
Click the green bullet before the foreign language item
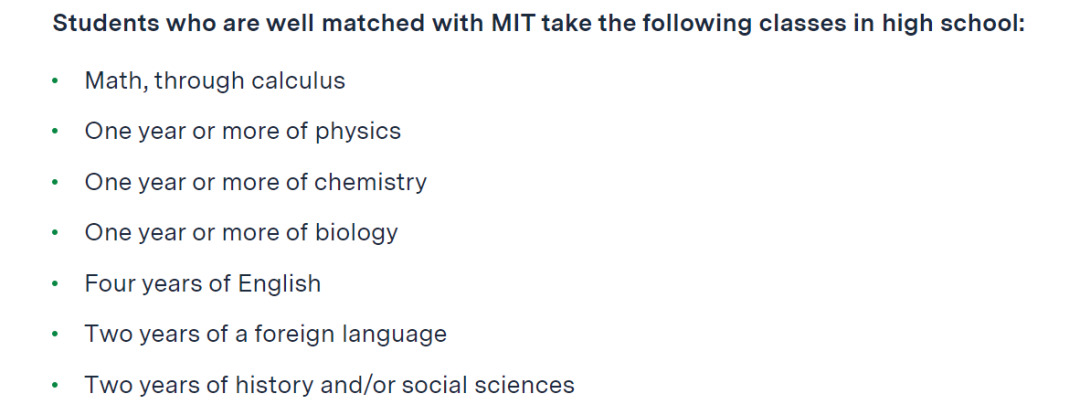(x=55, y=334)
